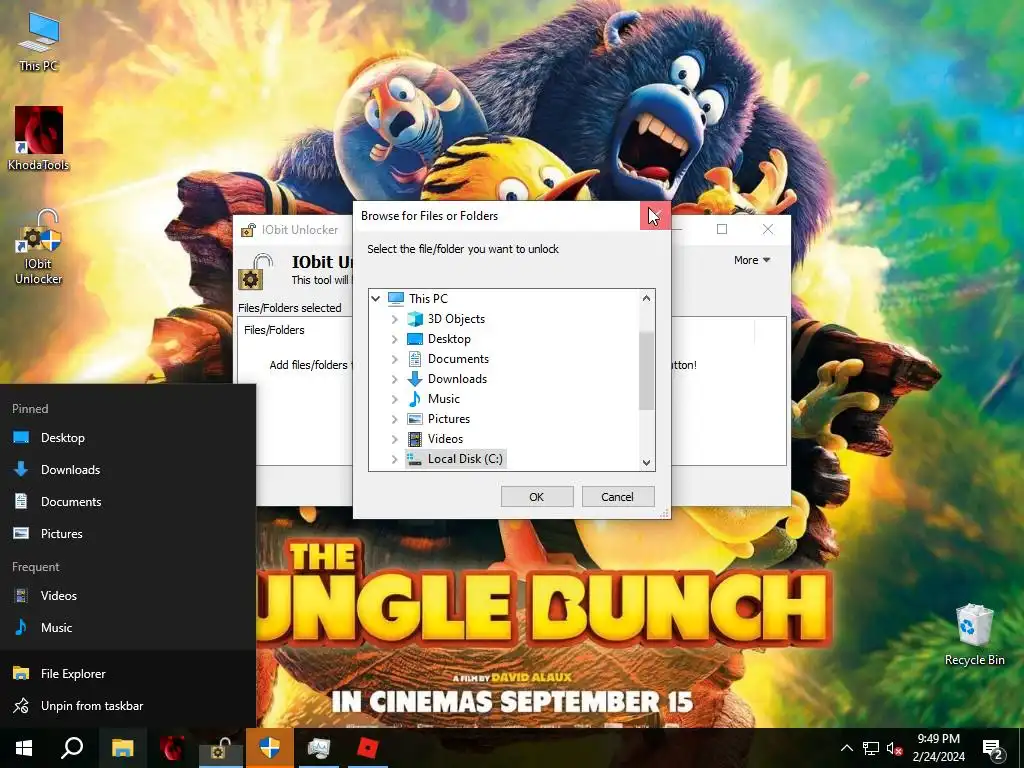Expand the Music tree node

point(394,399)
